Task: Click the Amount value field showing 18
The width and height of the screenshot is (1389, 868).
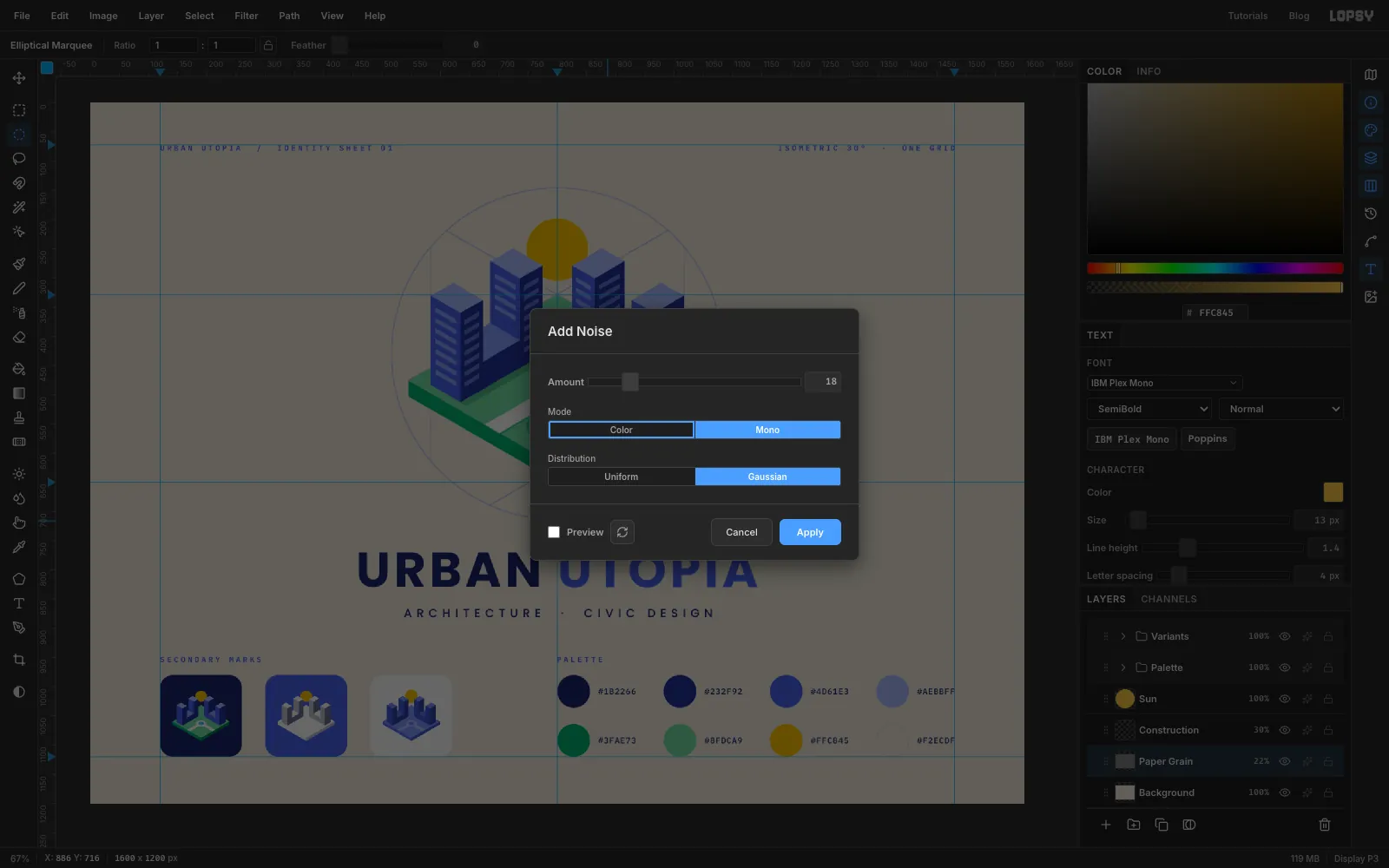Action: 823,382
